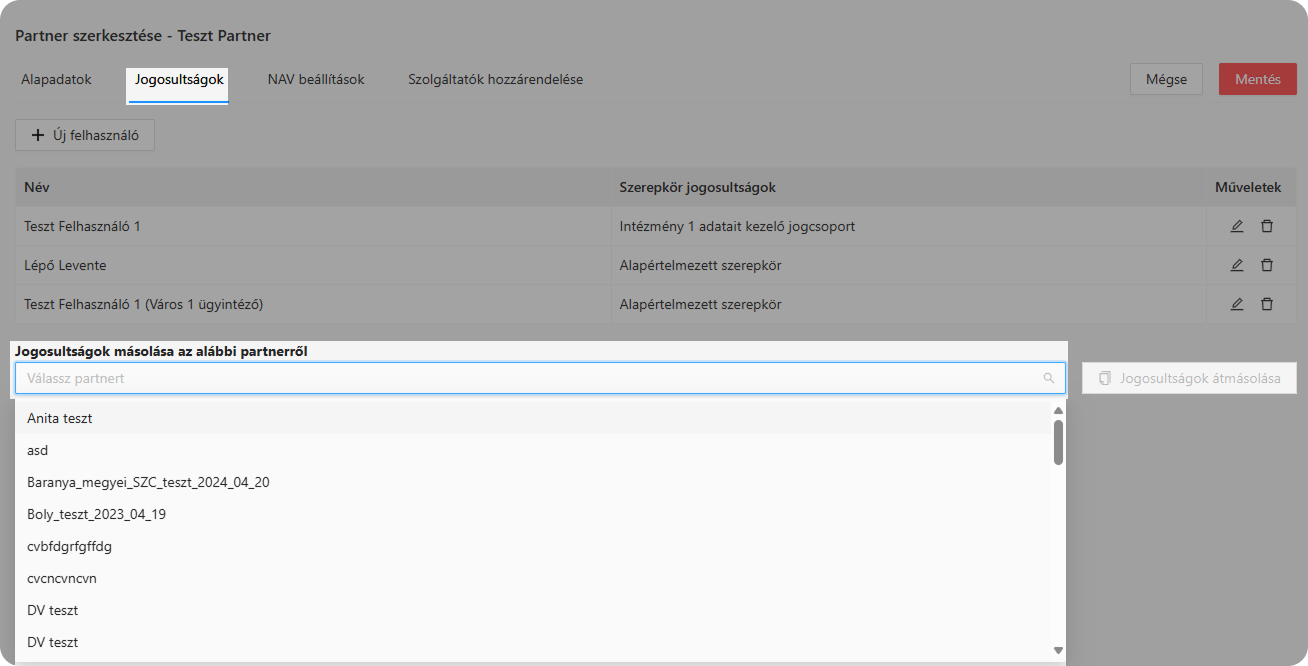This screenshot has width=1308, height=666.
Task: Edit Teszt Felhasználó 1 with pencil icon
Action: pos(1237,226)
